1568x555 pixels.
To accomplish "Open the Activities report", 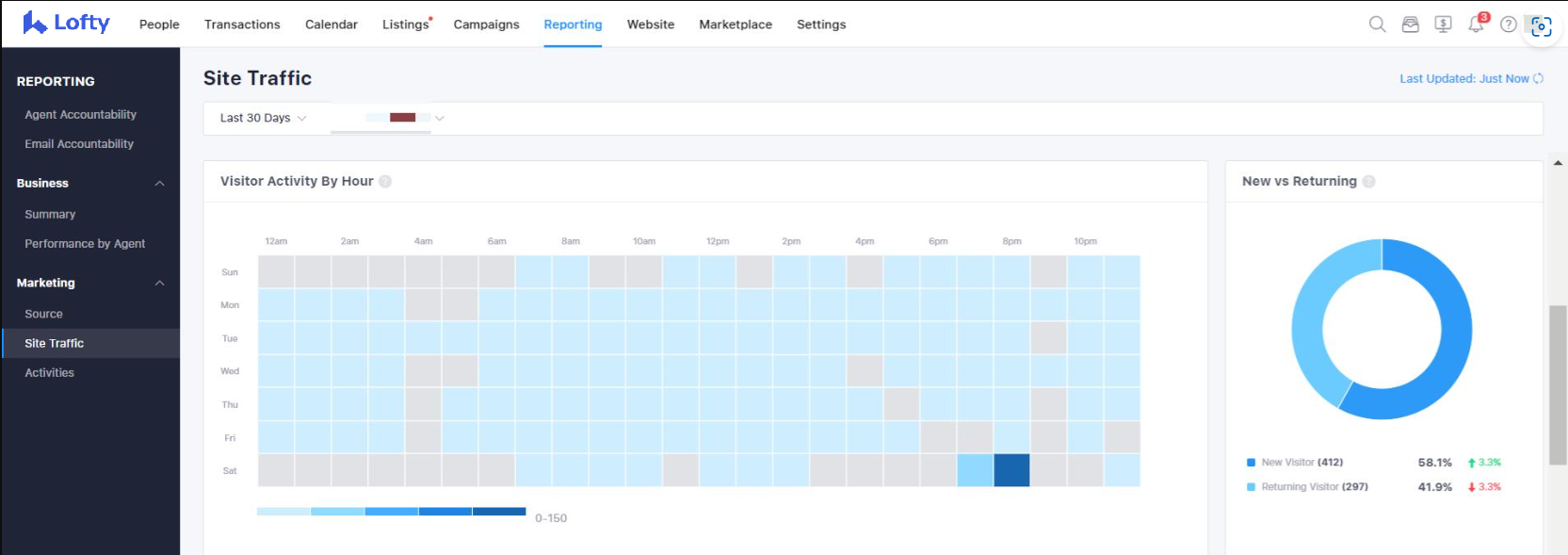I will (49, 373).
